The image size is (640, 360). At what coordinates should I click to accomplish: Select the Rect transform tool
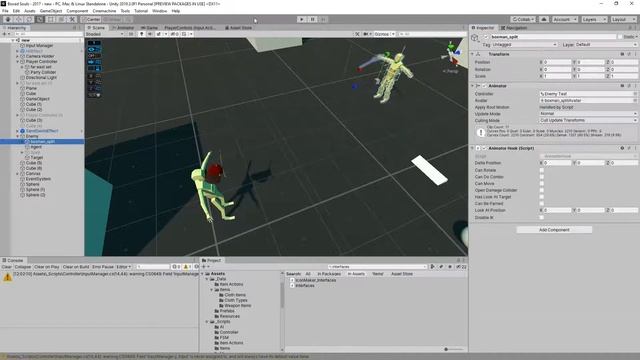51,19
